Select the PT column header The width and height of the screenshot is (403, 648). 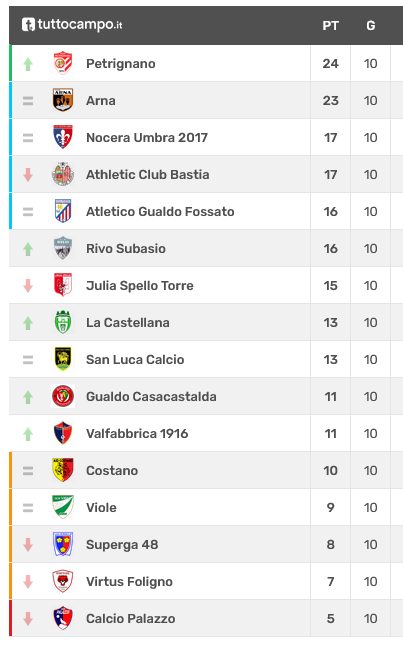[330, 26]
